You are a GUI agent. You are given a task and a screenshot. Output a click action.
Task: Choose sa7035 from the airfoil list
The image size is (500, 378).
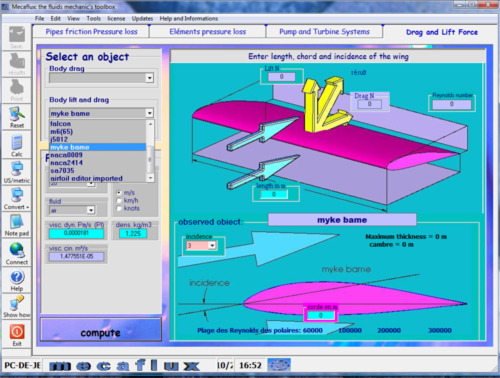(x=98, y=171)
